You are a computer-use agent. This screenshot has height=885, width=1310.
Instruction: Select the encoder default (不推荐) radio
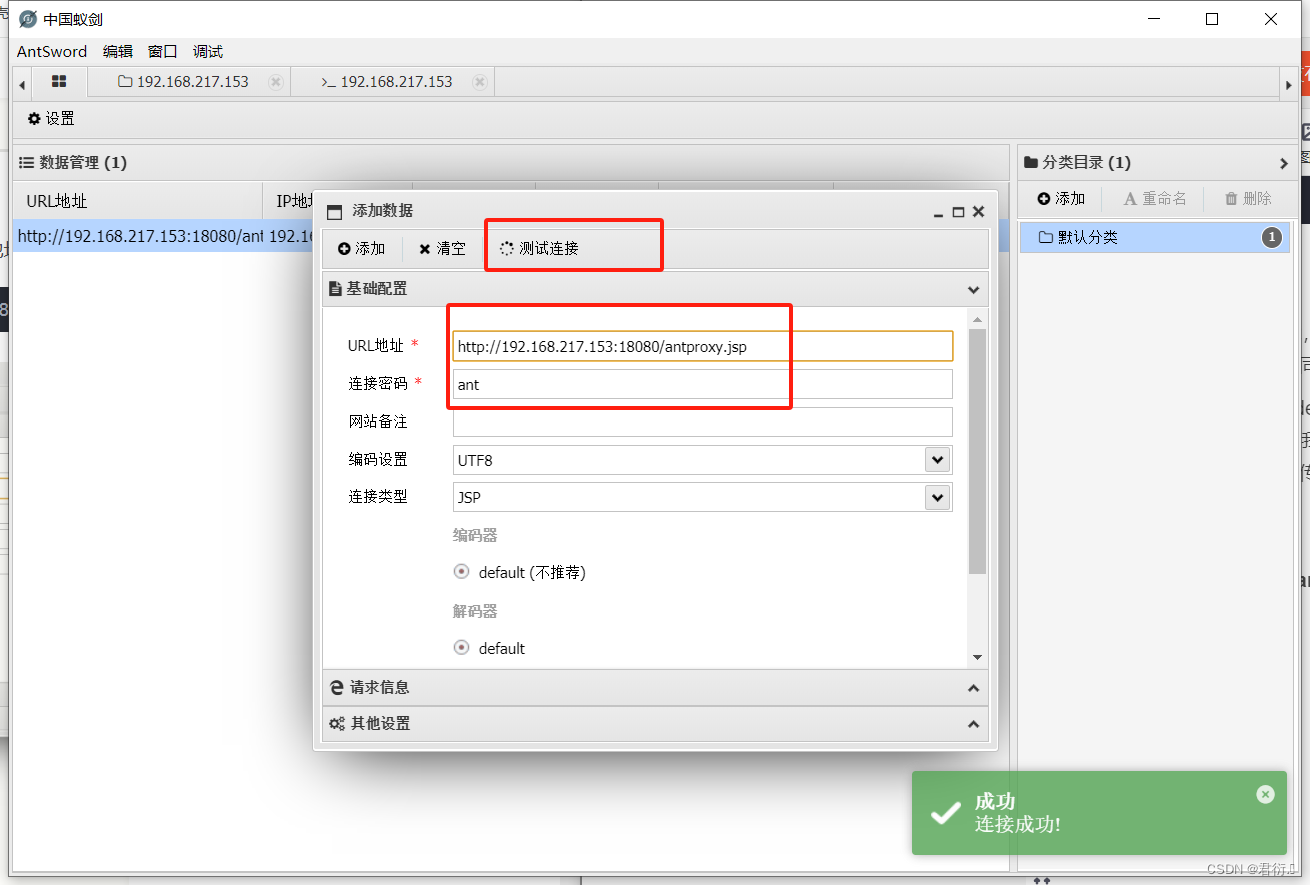coord(461,572)
